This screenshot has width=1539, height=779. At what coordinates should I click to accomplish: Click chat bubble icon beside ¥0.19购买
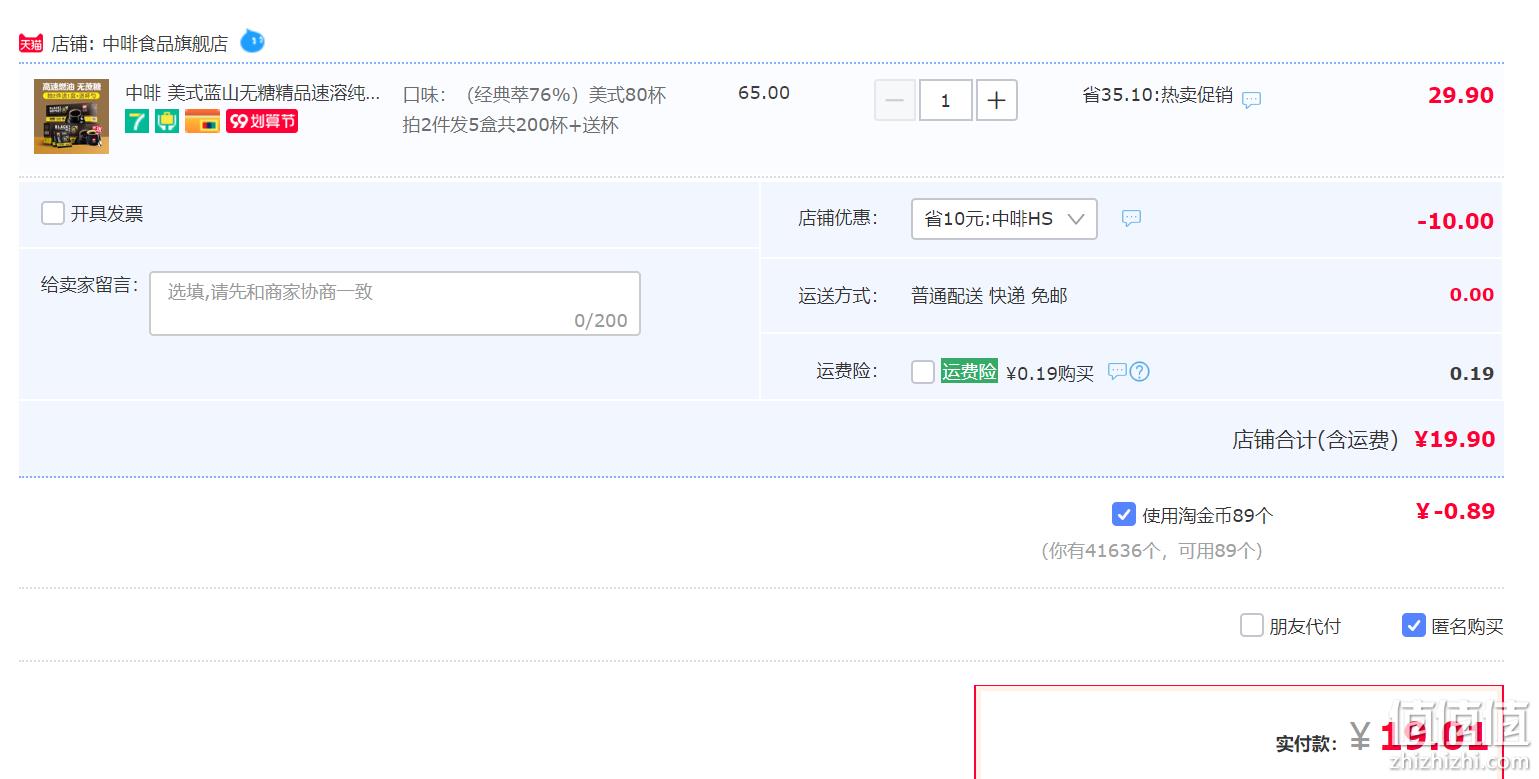pyautogui.click(x=1117, y=371)
